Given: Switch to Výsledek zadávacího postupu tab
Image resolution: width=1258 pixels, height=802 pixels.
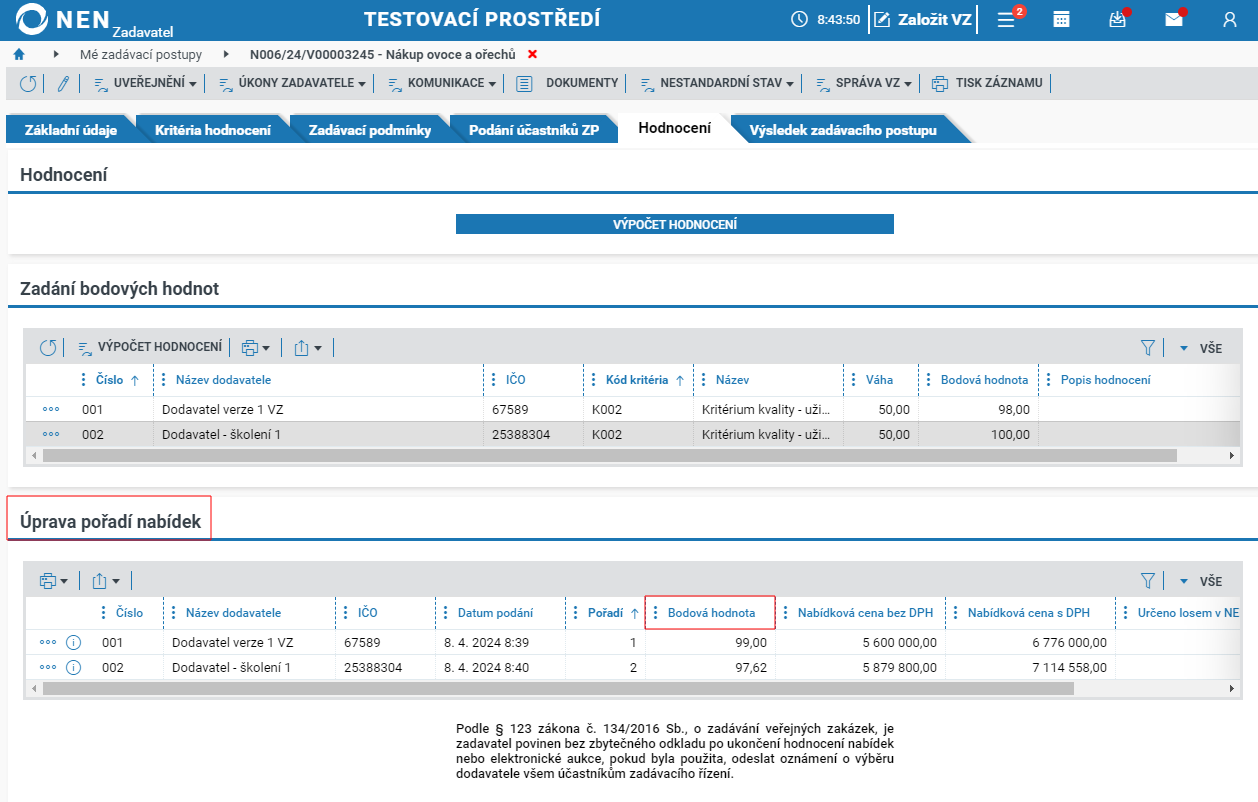Looking at the screenshot, I should (x=844, y=130).
